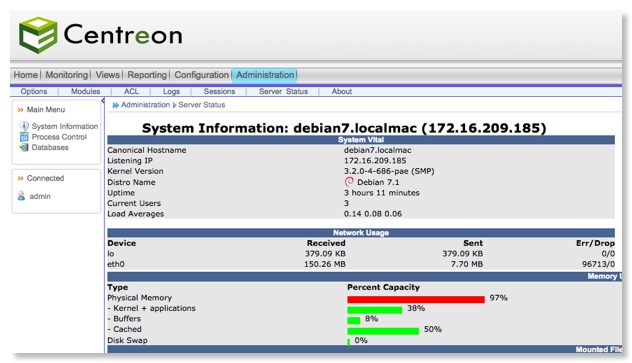Open the Options submenu
Image resolution: width=632 pixels, height=363 pixels.
(34, 91)
